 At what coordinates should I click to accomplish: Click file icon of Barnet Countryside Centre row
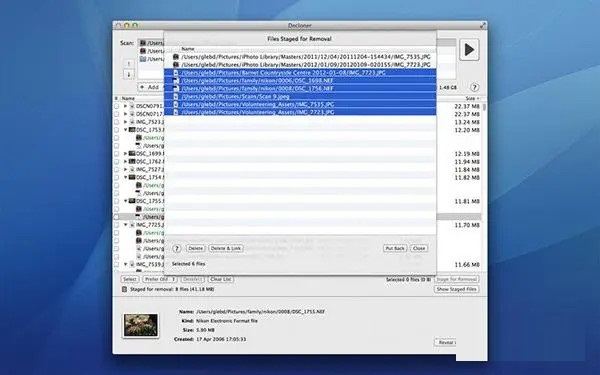pos(176,73)
